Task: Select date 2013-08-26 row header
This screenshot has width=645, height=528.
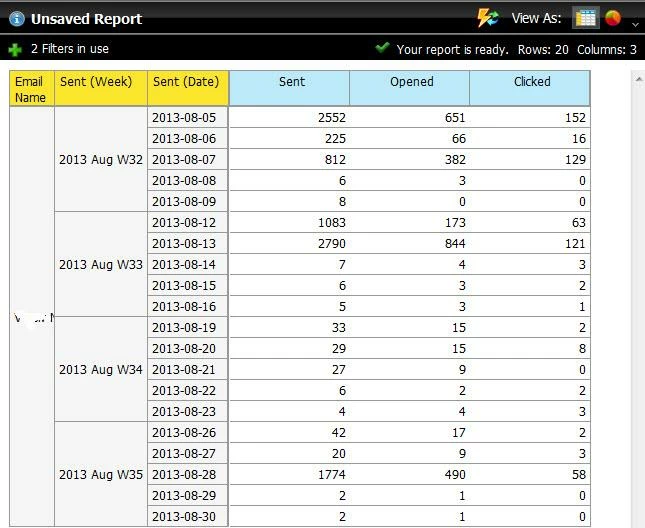Action: [188, 432]
